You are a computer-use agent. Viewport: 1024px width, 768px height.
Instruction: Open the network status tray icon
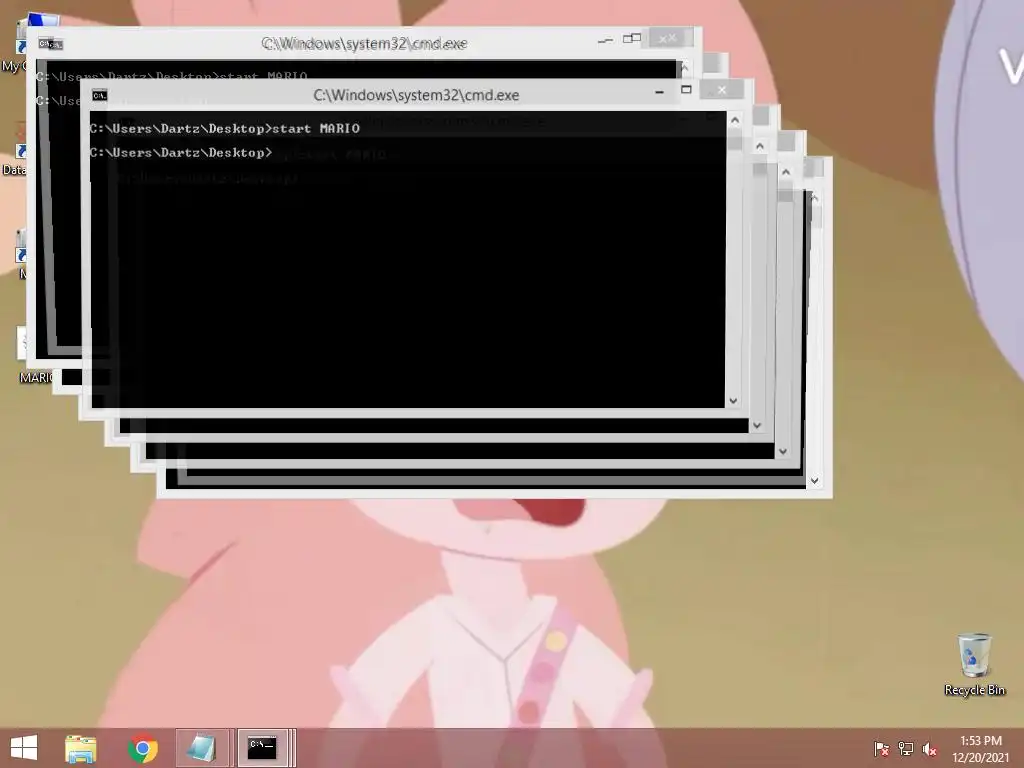906,749
